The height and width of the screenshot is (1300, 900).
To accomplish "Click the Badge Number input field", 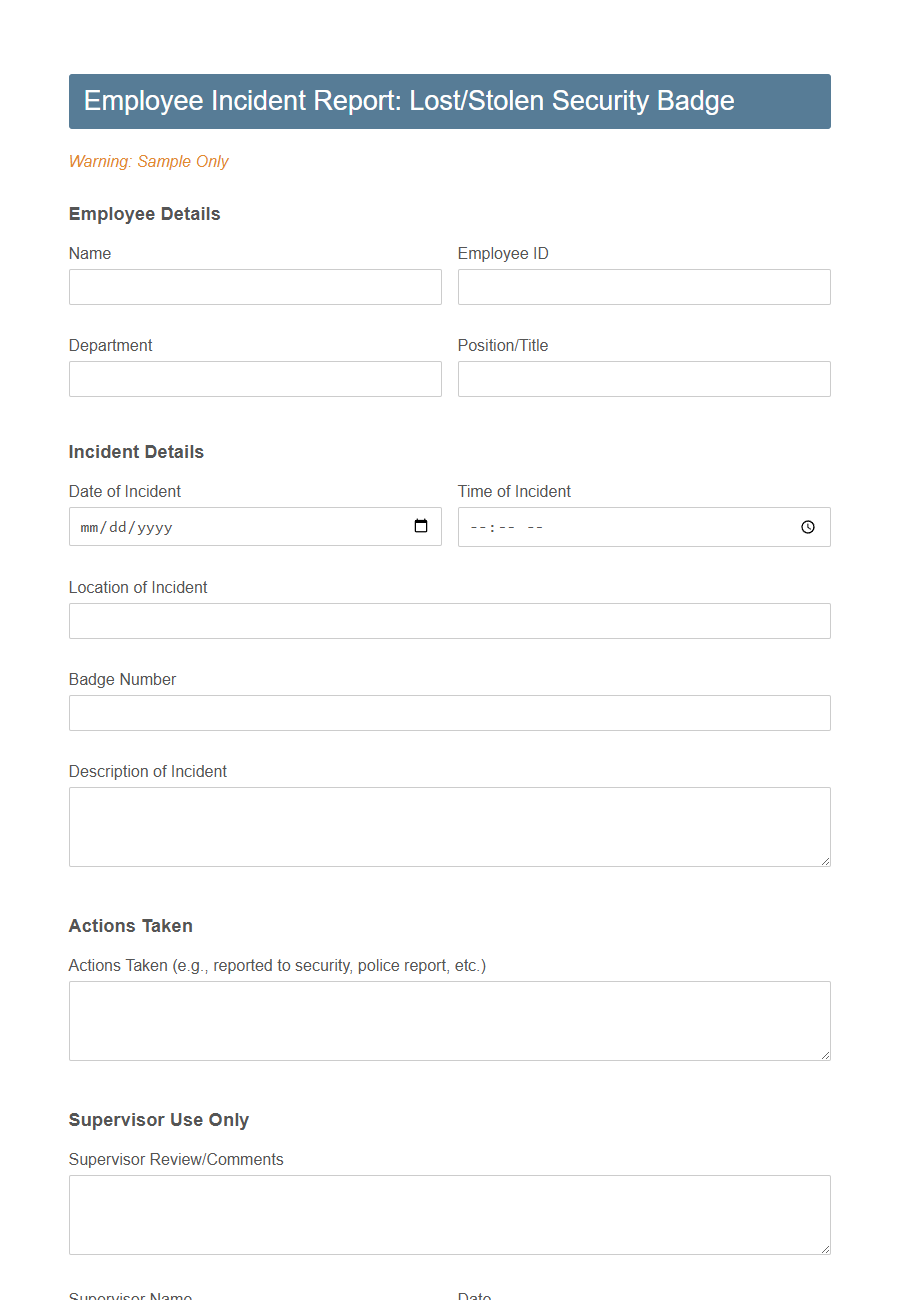I will [449, 713].
